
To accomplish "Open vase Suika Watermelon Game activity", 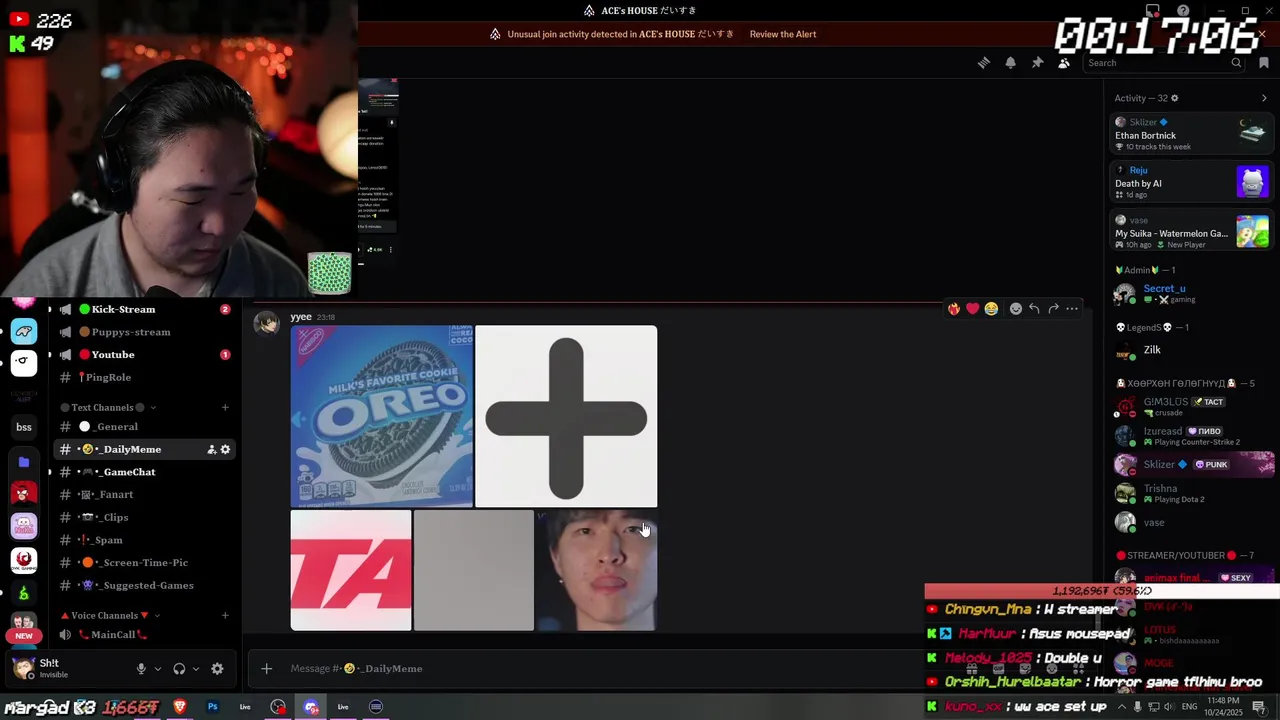I will tap(1192, 232).
